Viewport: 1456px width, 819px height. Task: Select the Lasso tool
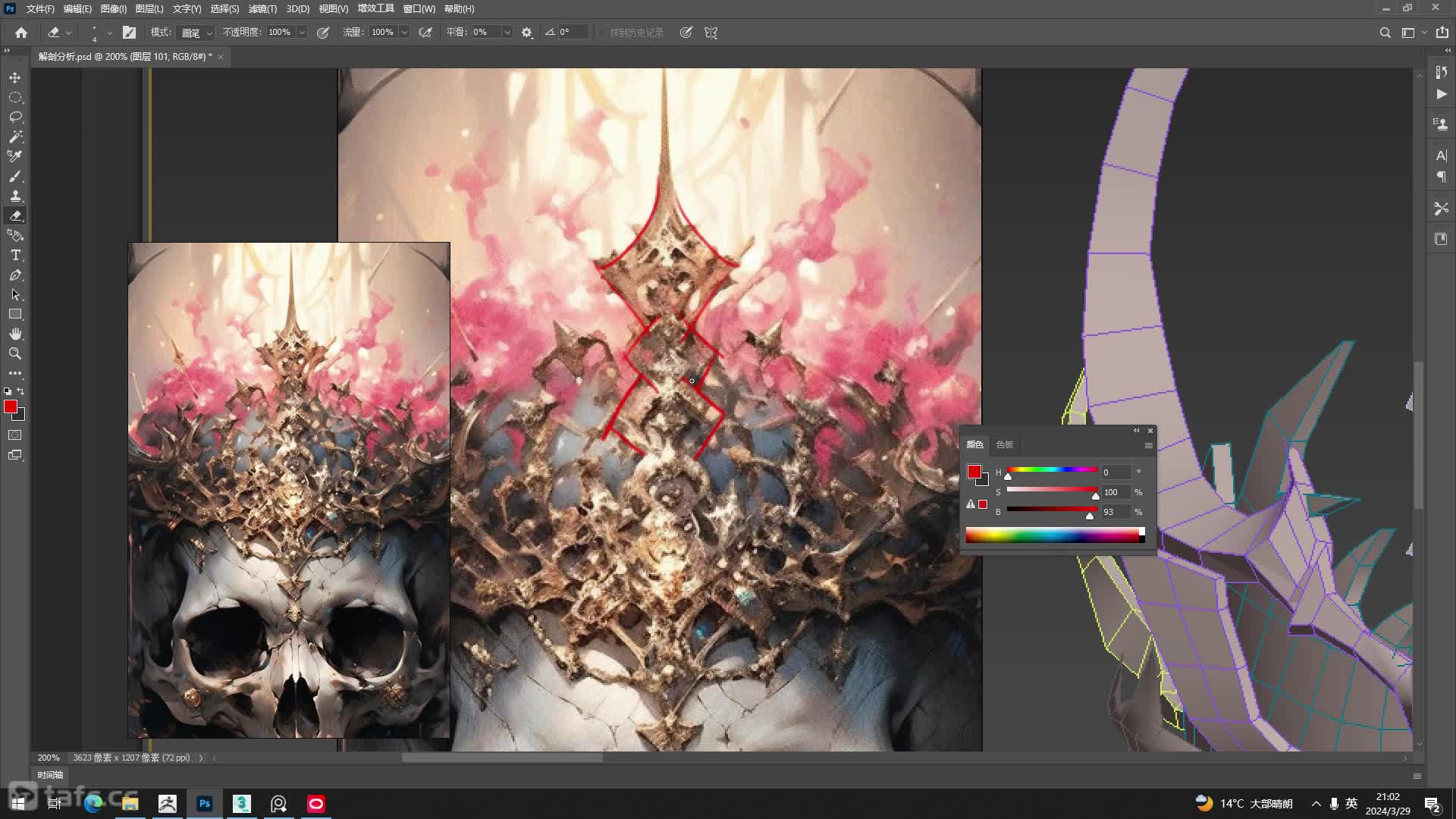(15, 117)
